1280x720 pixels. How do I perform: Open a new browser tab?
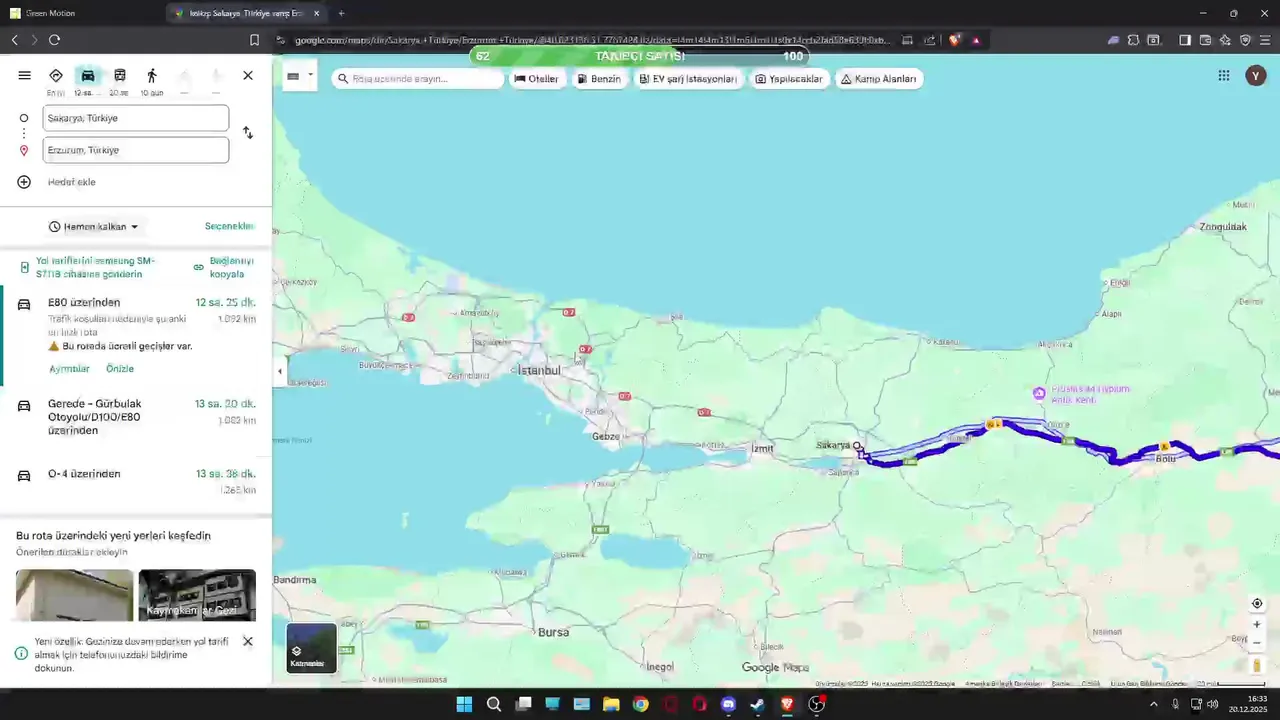pos(341,13)
